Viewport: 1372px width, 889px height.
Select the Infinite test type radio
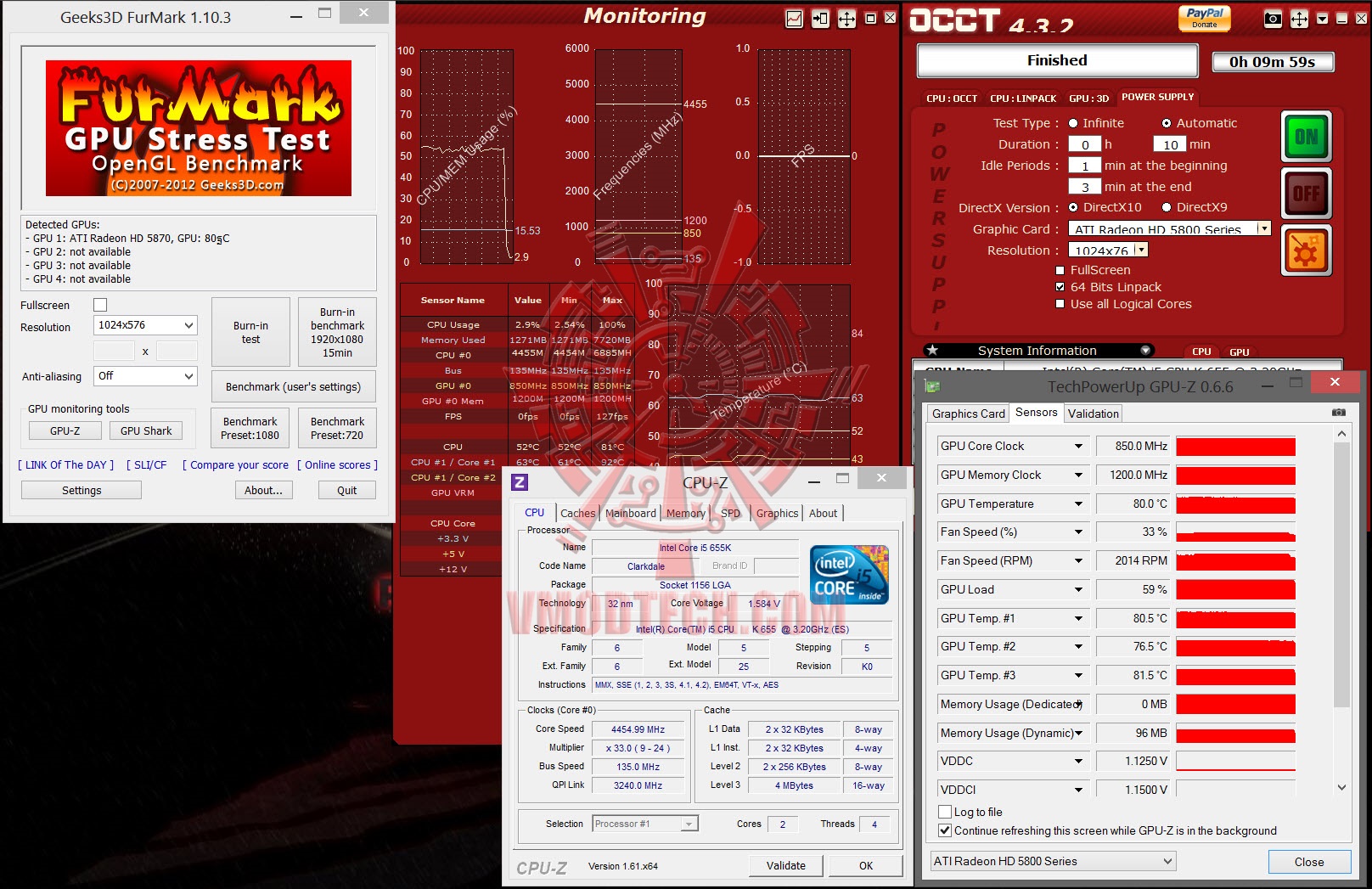tap(1073, 123)
